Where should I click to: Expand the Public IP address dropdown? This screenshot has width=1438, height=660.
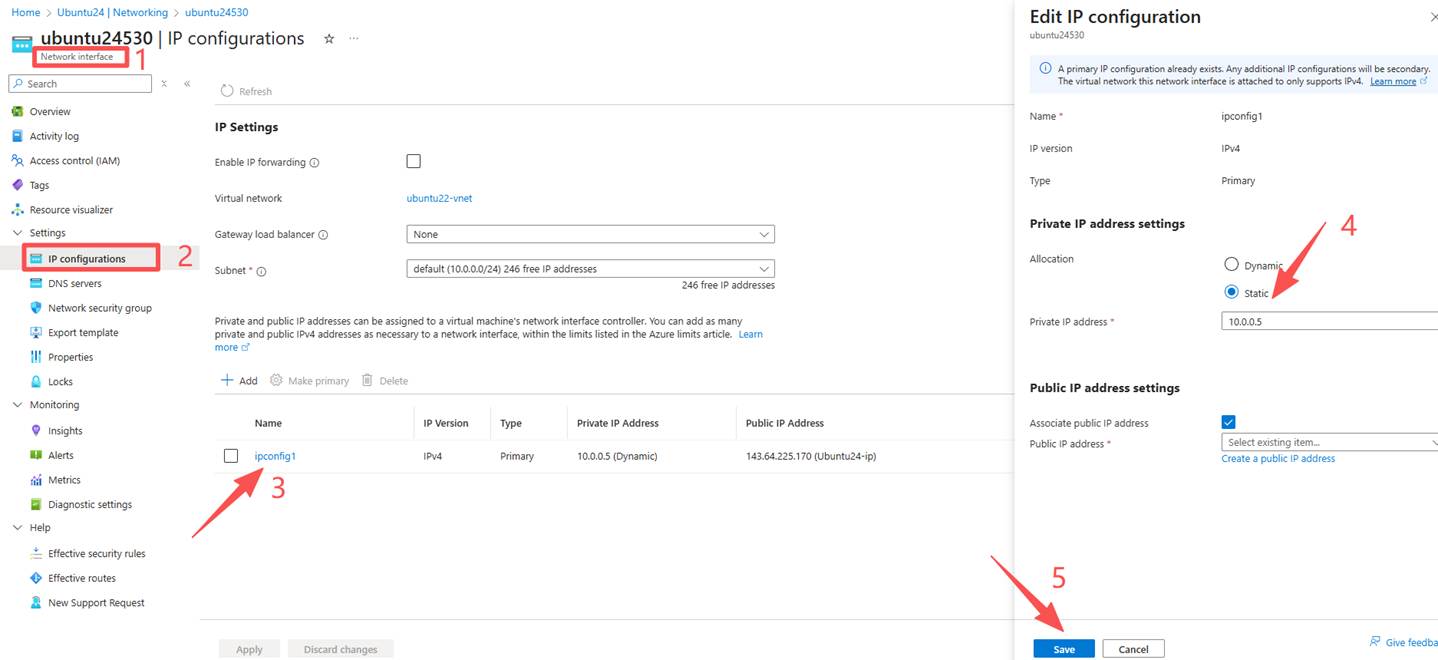pos(1328,442)
